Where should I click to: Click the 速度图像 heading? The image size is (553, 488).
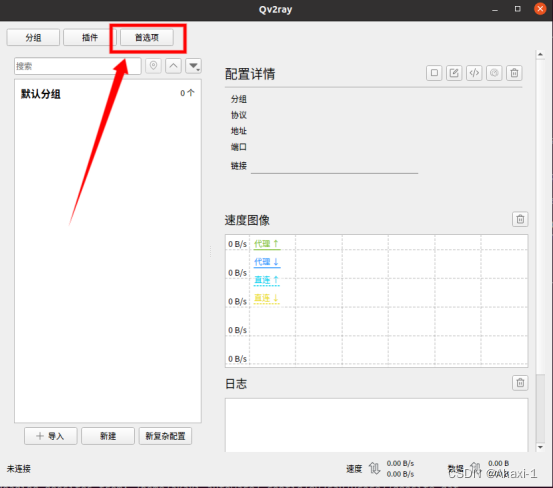click(247, 220)
